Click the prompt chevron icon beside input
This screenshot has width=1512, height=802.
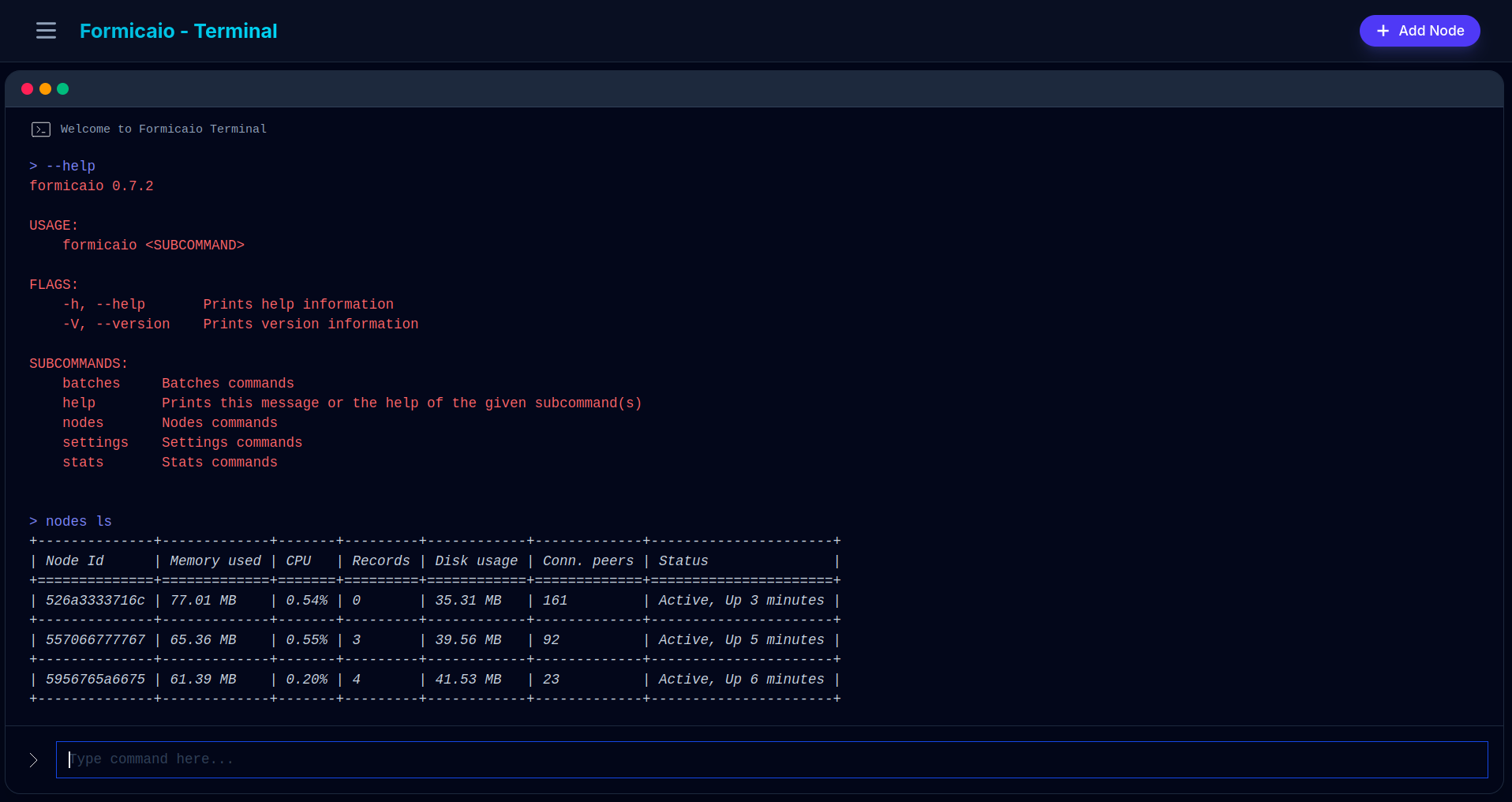[33, 760]
